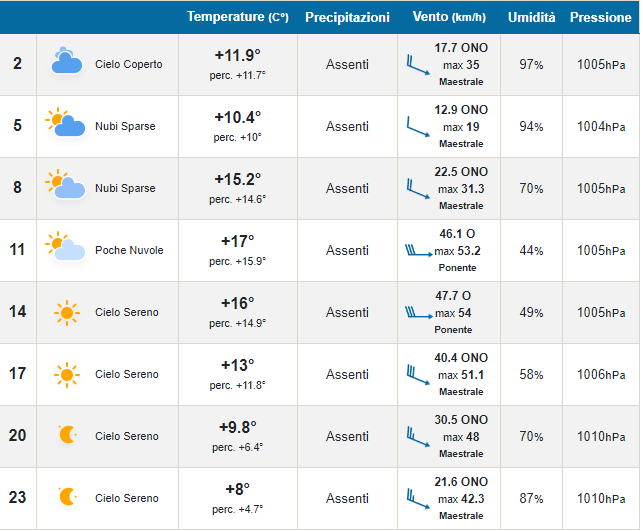This screenshot has height=531, width=643.
Task: Click the moon icon at hour 23
Action: pyautogui.click(x=66, y=497)
